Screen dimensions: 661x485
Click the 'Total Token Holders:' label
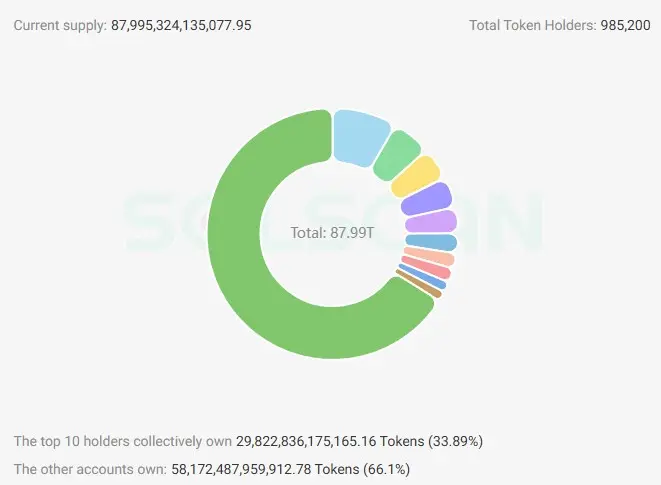click(x=532, y=24)
